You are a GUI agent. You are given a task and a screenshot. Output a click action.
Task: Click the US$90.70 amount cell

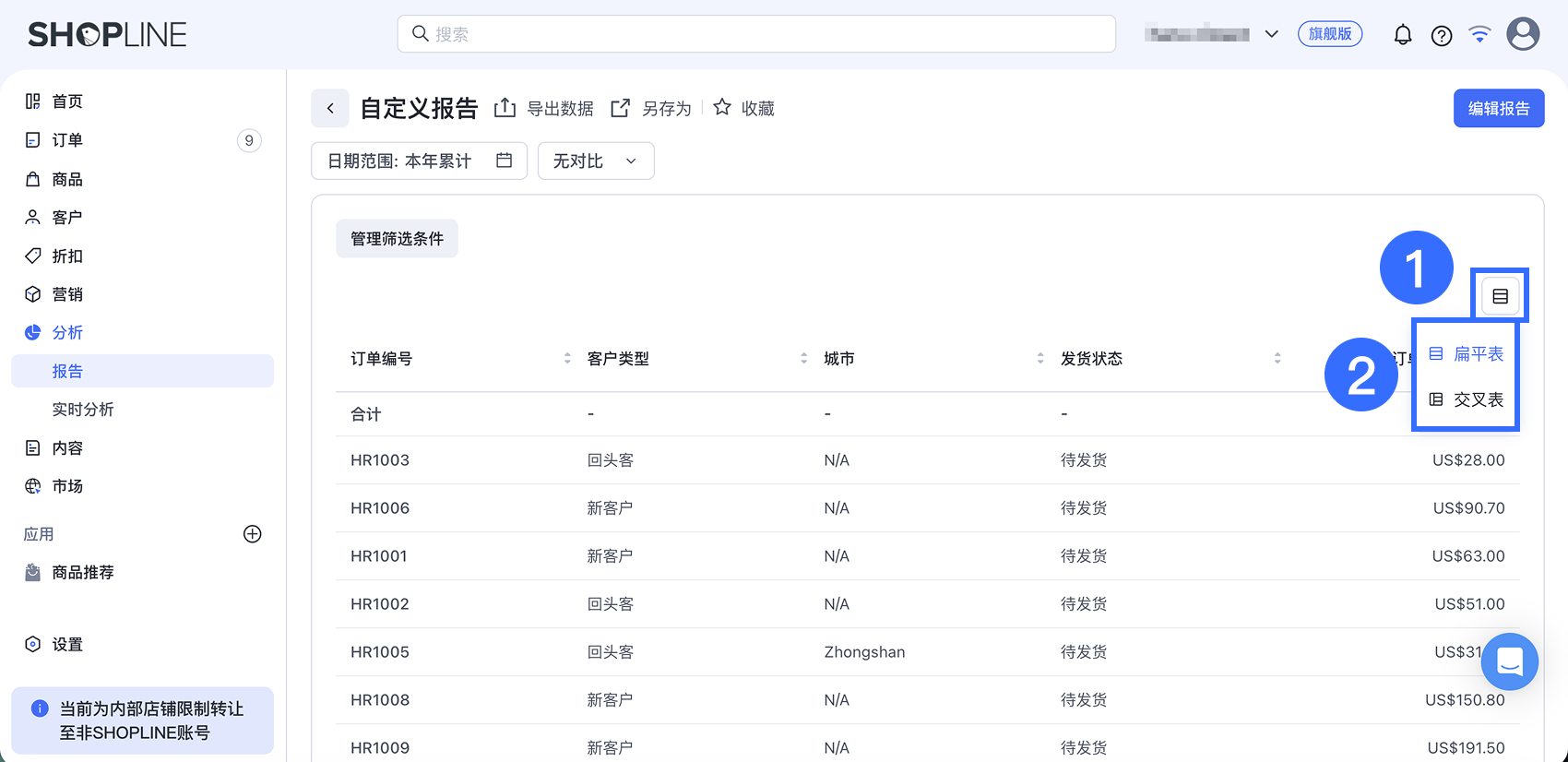[1468, 508]
